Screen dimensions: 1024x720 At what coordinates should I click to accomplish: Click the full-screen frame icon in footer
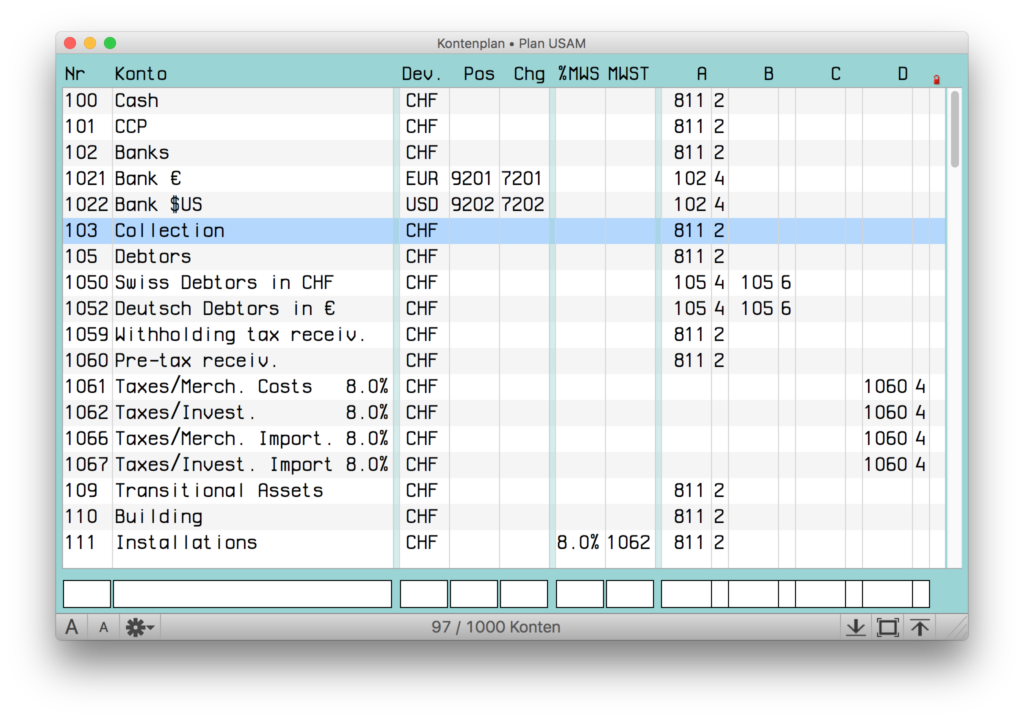[x=887, y=627]
